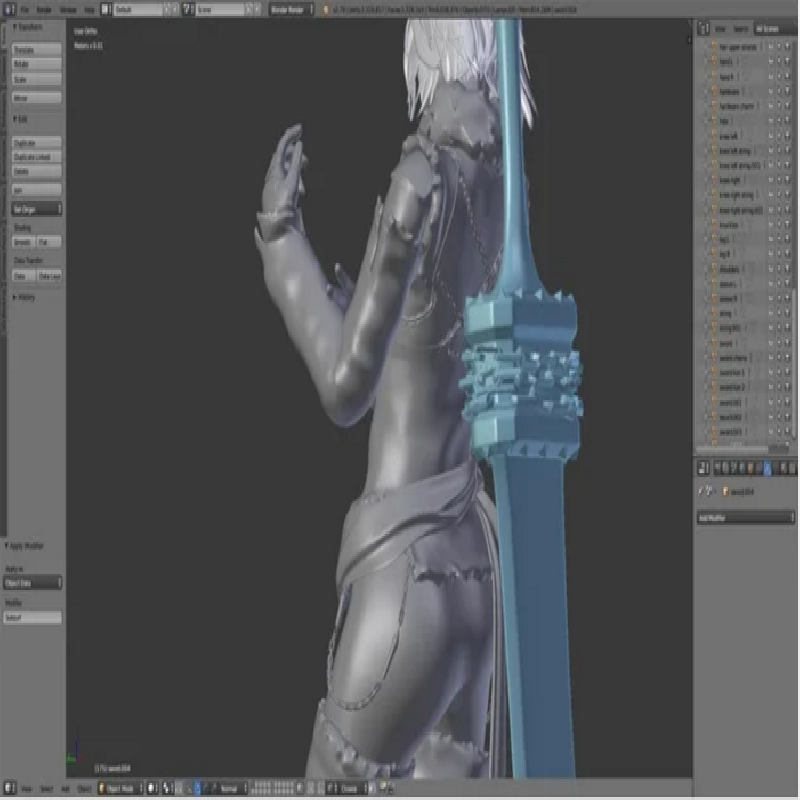Toggle the snap magnet icon in 3D header
Viewport: 800px width, 800px height.
[x=320, y=788]
